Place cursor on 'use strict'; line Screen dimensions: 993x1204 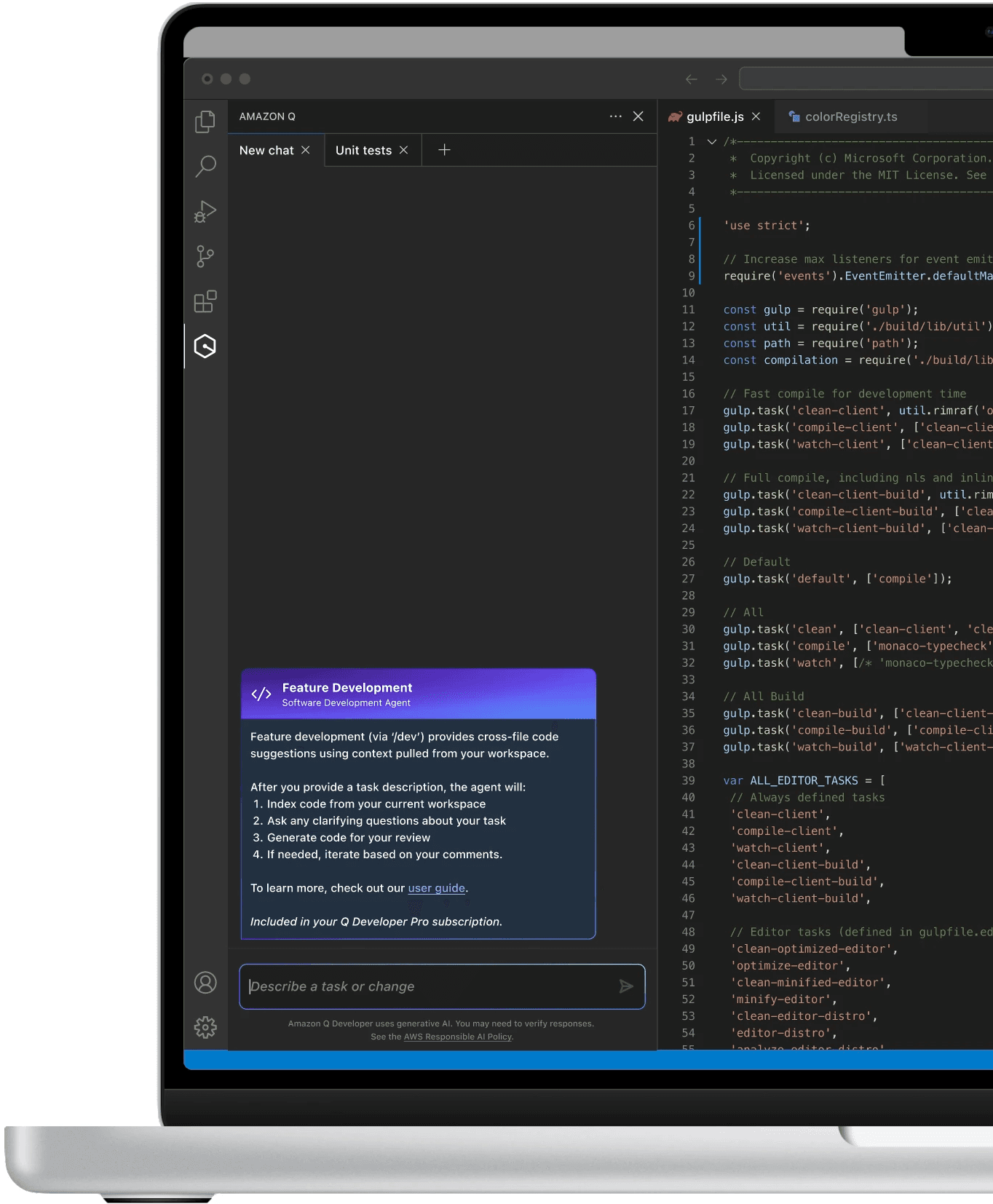tap(767, 226)
